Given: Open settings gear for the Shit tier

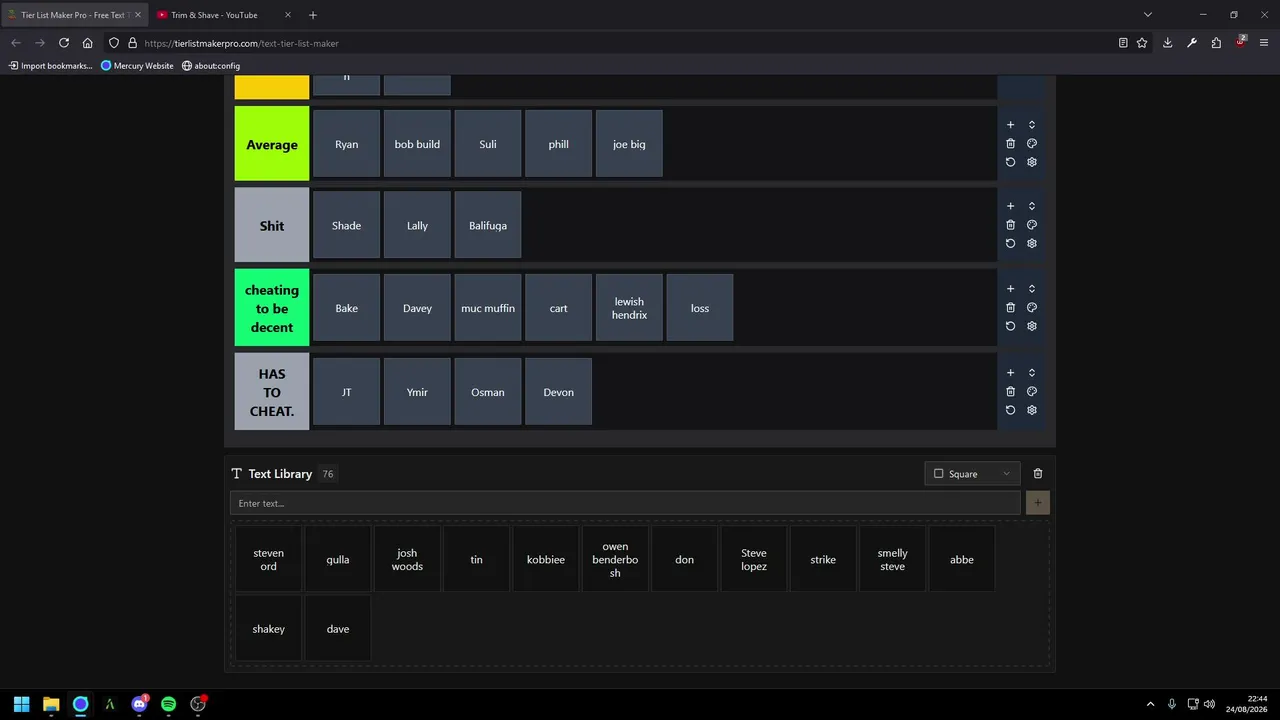Looking at the screenshot, I should (x=1032, y=243).
